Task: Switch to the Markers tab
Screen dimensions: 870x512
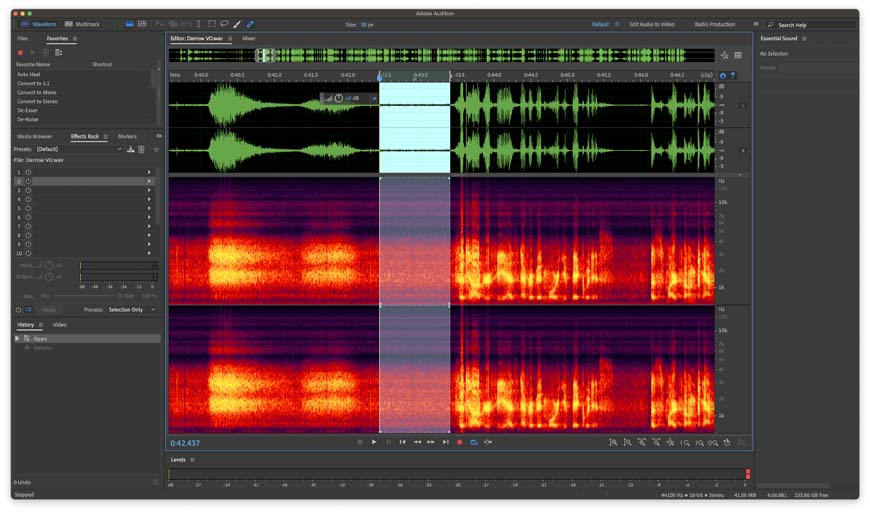Action: click(127, 136)
